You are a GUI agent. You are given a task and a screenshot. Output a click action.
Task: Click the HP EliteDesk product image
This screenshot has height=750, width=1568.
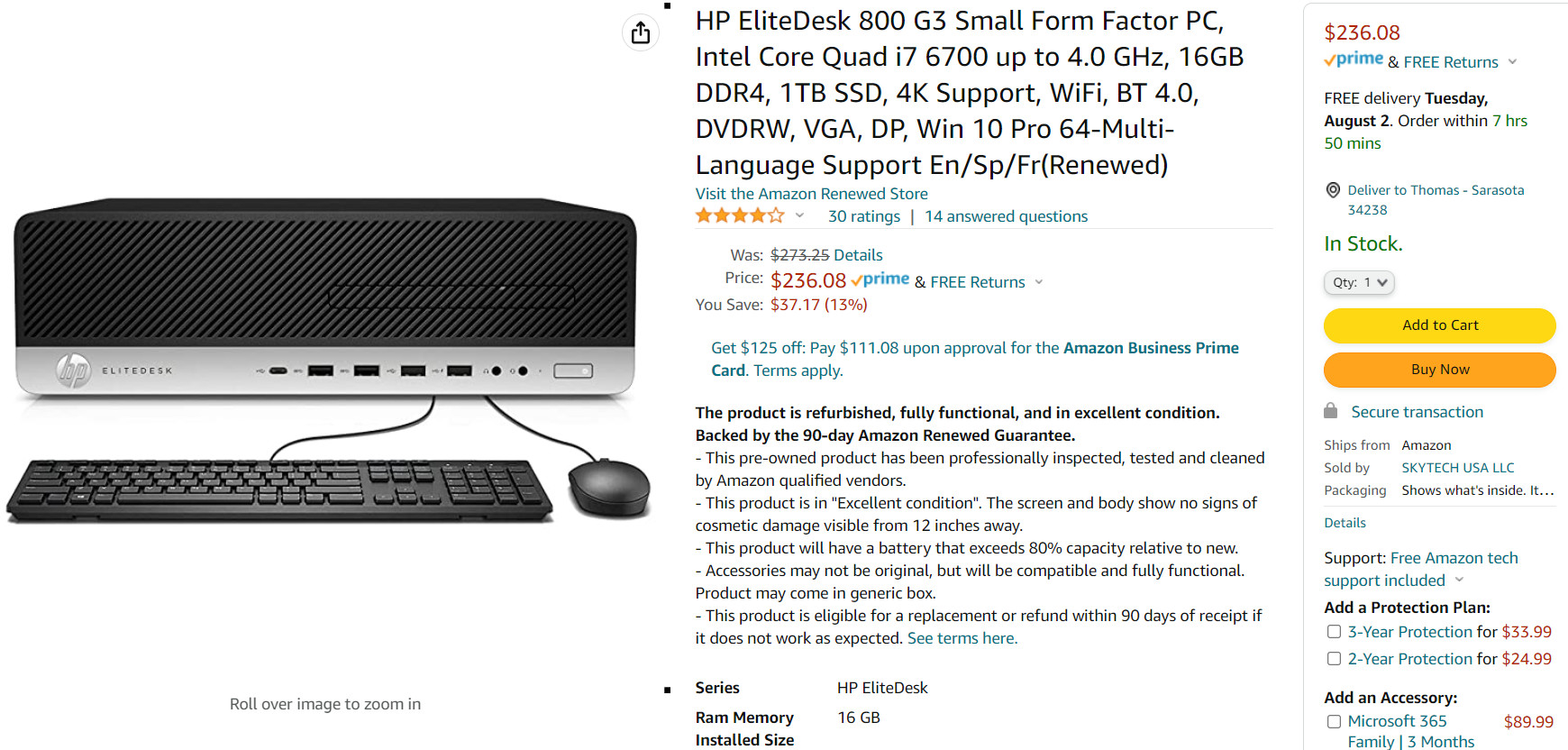(x=328, y=359)
